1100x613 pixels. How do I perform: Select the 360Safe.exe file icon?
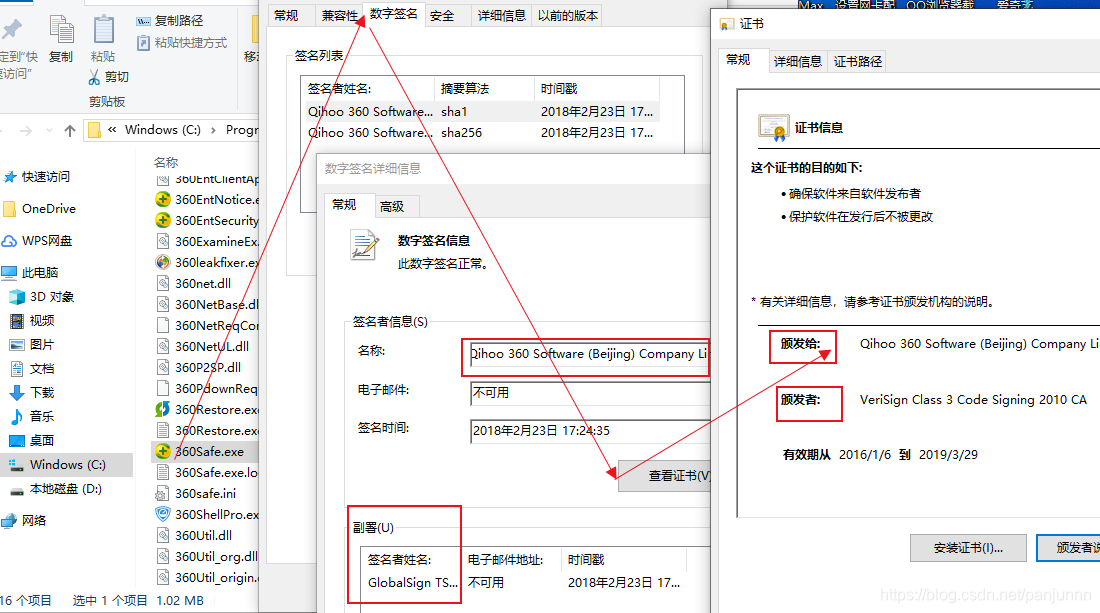163,452
